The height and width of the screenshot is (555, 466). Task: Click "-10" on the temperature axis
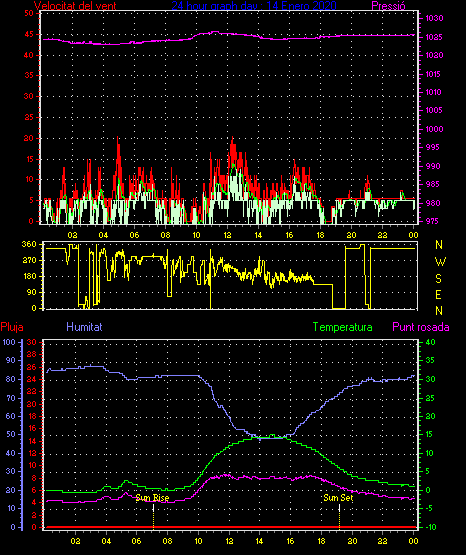430,527
